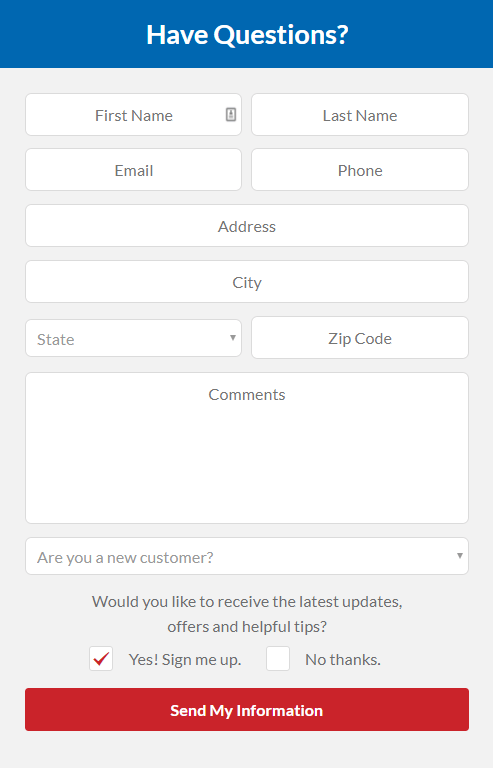Focus the Comments text area
The image size is (493, 768).
click(247, 448)
